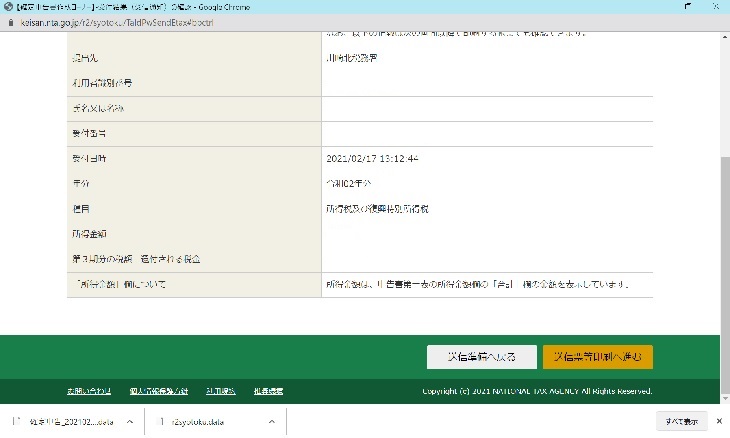
Task: Open the 推奨環境 footer link
Action: 269,391
